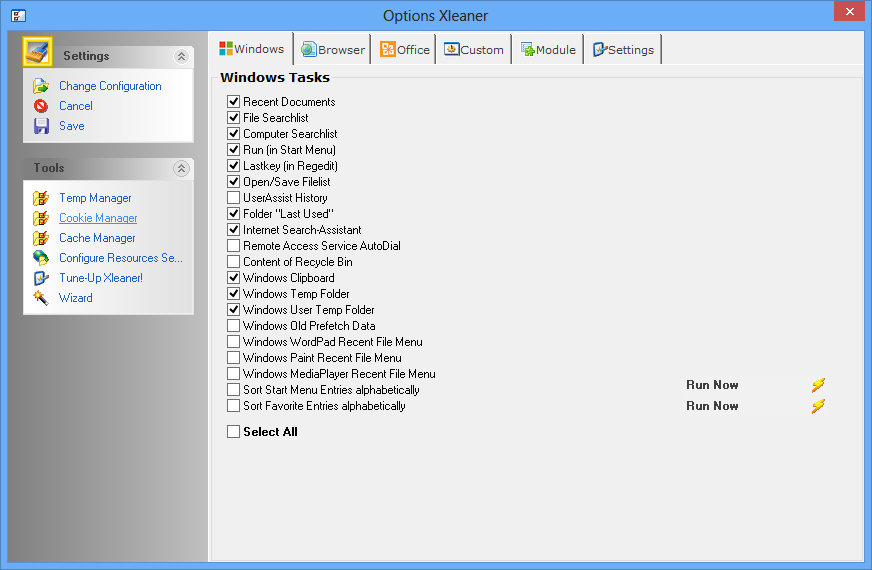
Task: Switch to the Office tab
Action: point(404,49)
